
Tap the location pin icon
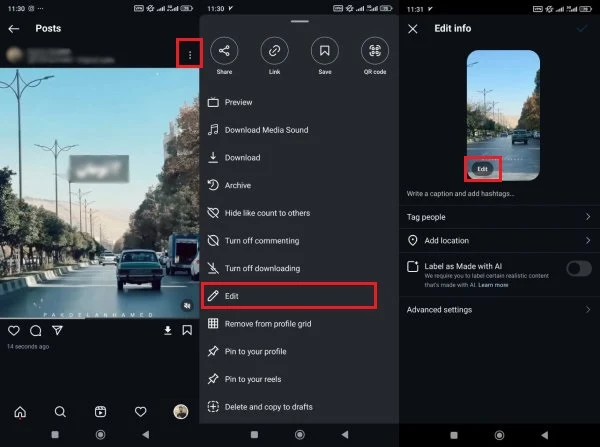click(x=412, y=240)
